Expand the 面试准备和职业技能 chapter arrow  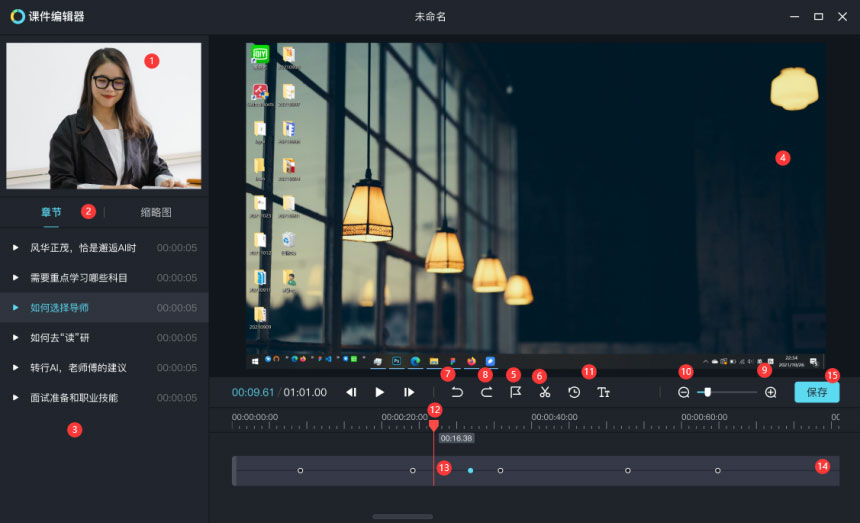[16, 397]
